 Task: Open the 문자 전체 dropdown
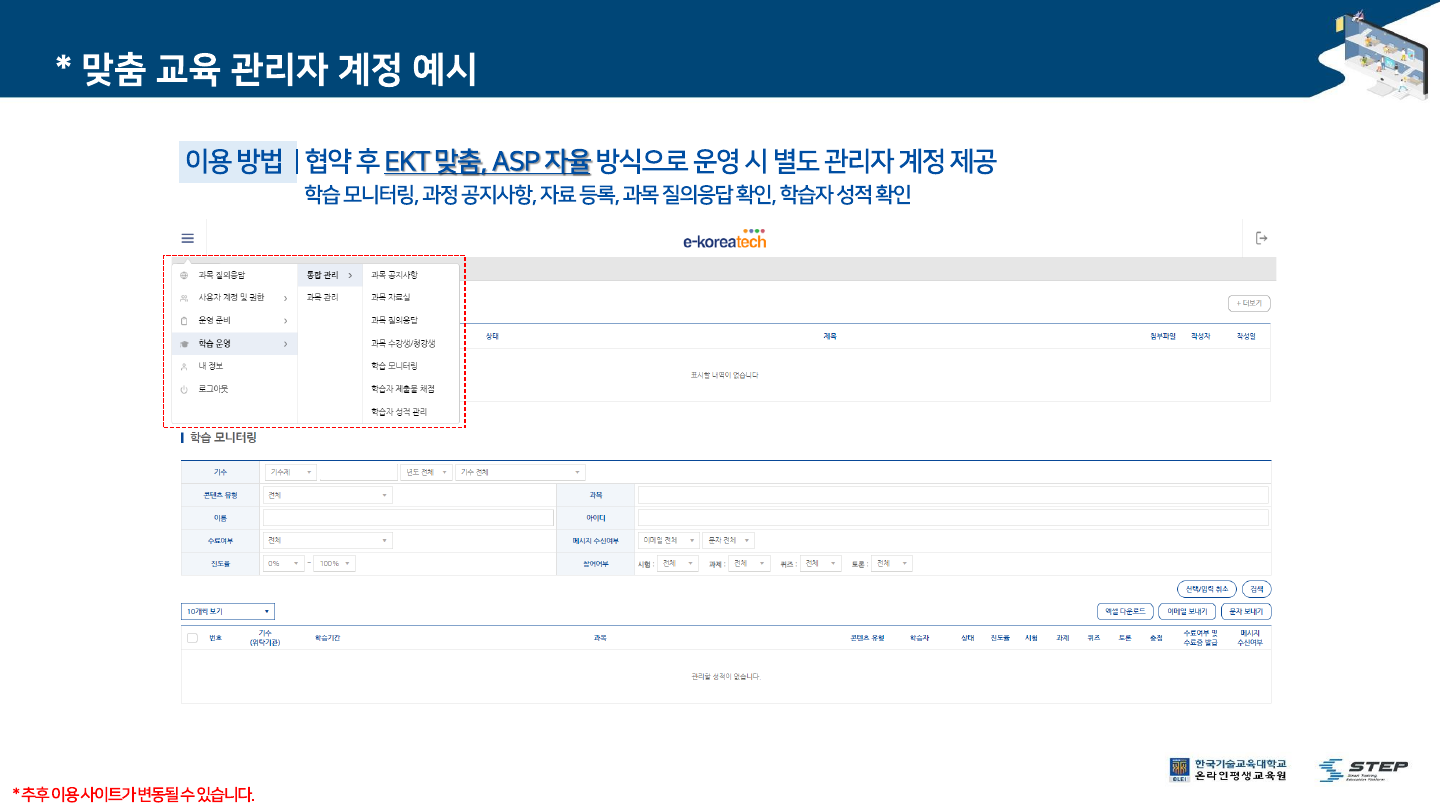click(x=728, y=540)
